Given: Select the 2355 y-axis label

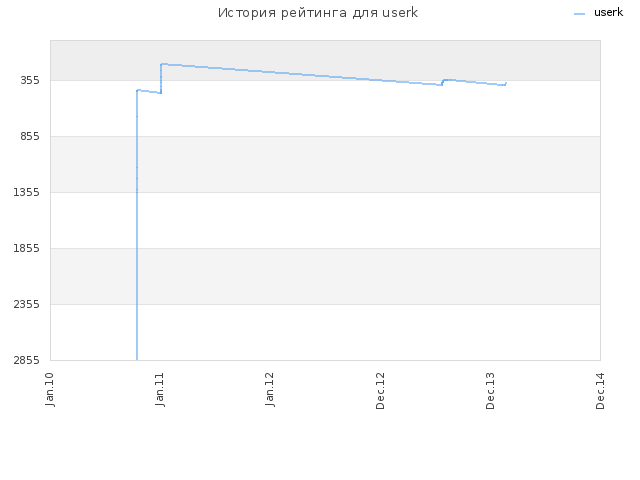Looking at the screenshot, I should point(27,304).
